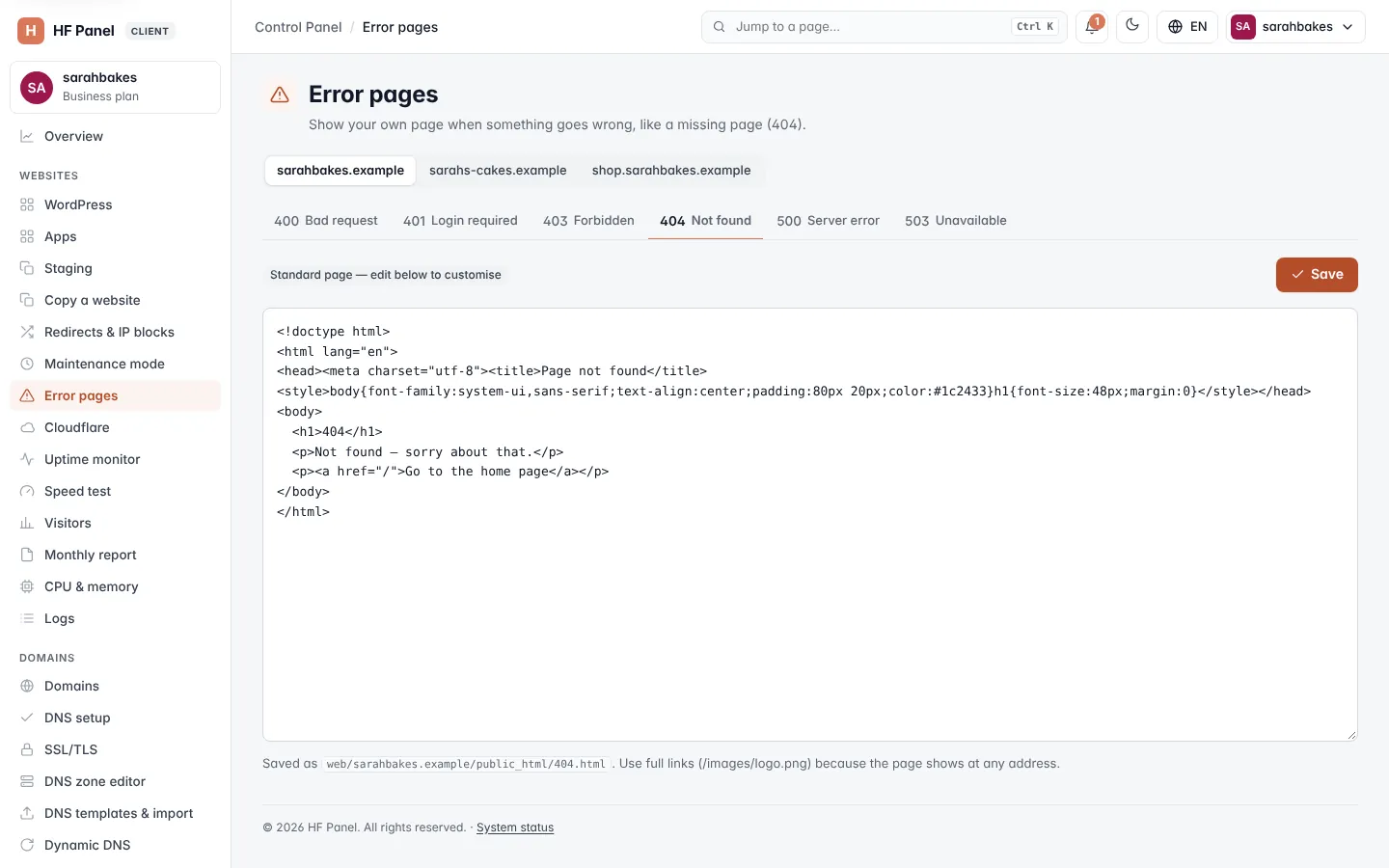
Task: Click the CPU & memory chip icon
Action: (27, 586)
